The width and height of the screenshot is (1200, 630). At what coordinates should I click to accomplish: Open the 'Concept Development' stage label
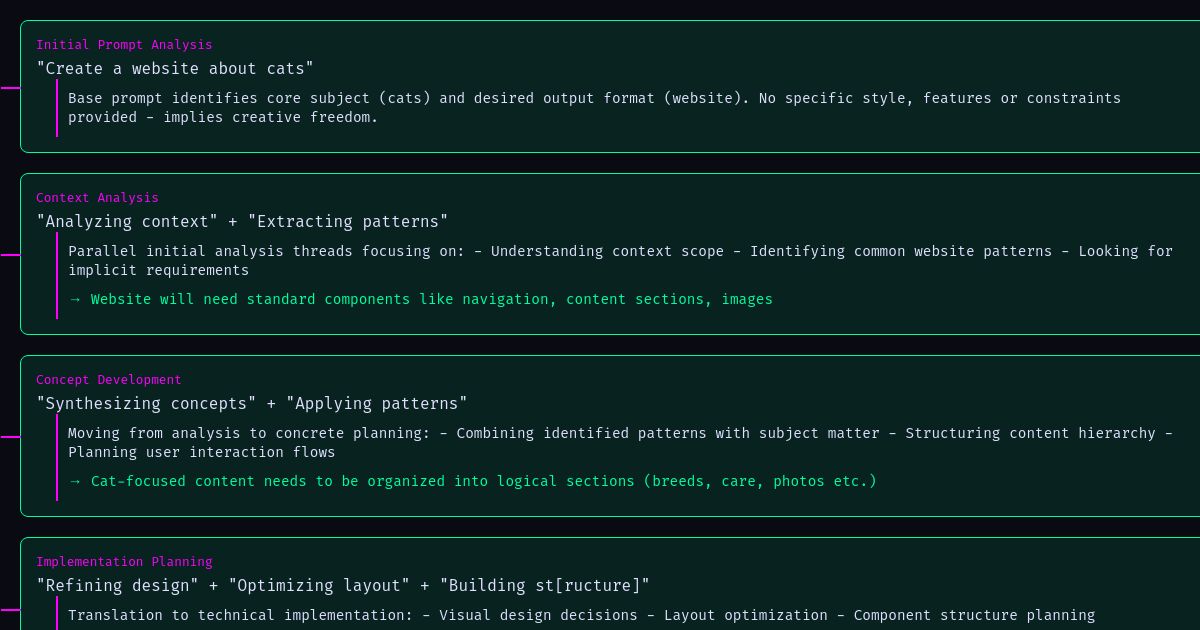tap(109, 380)
